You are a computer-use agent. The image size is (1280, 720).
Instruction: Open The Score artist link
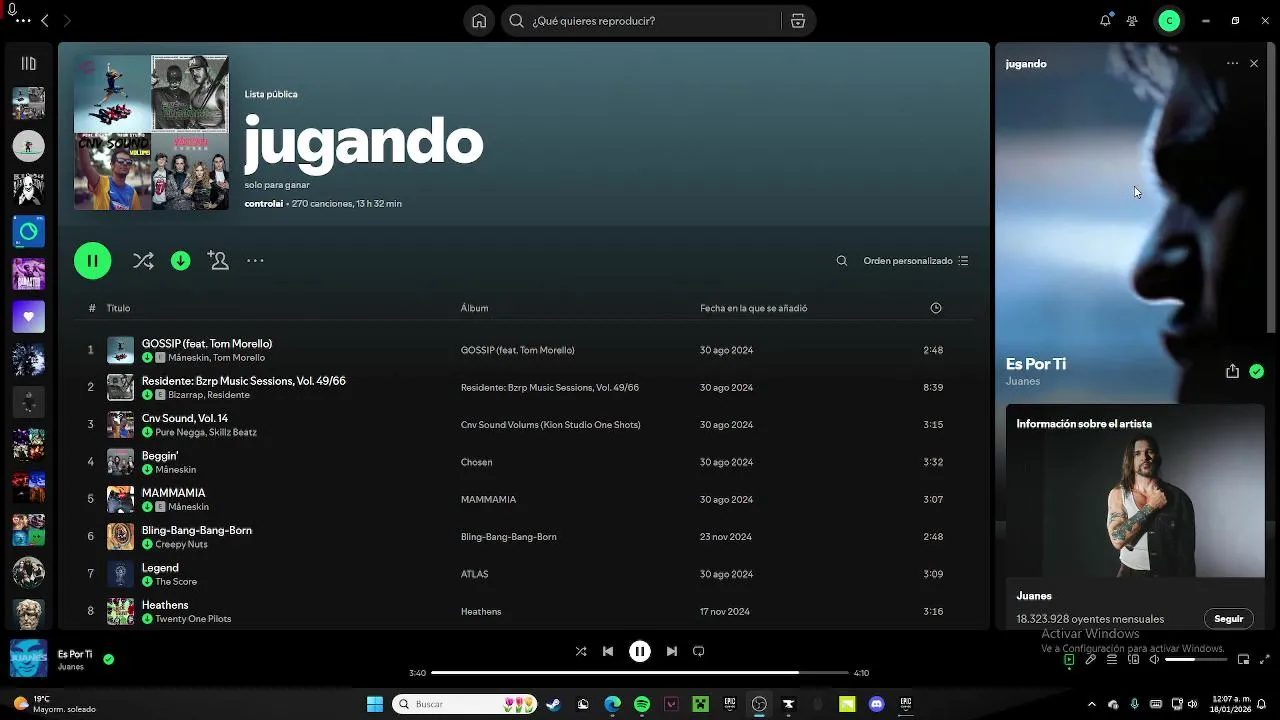176,582
